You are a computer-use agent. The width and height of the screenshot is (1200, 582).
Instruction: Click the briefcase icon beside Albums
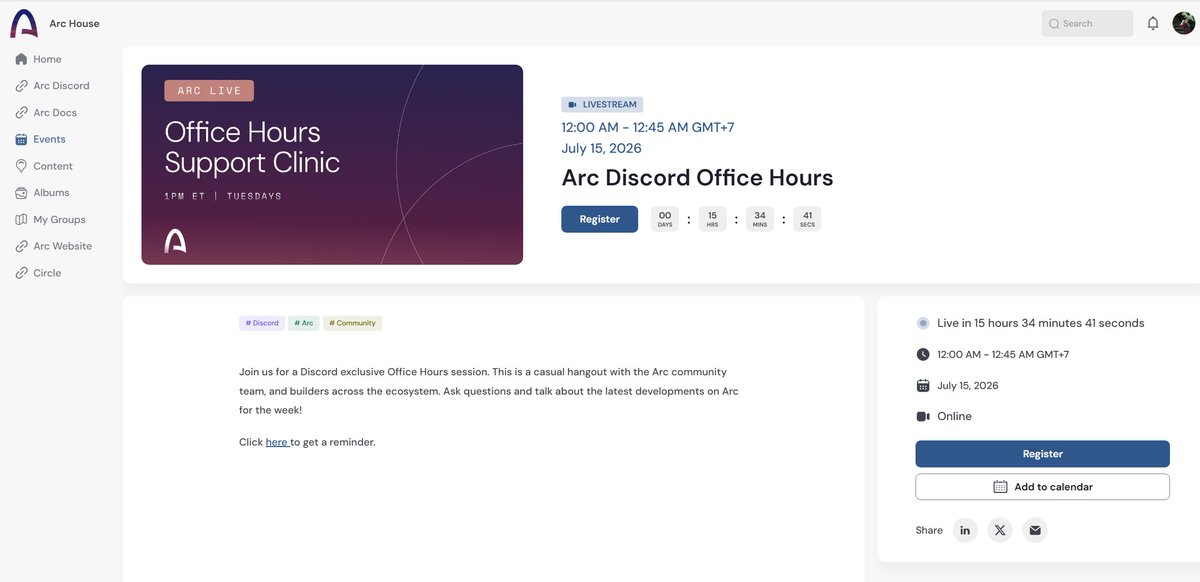pyautogui.click(x=22, y=193)
